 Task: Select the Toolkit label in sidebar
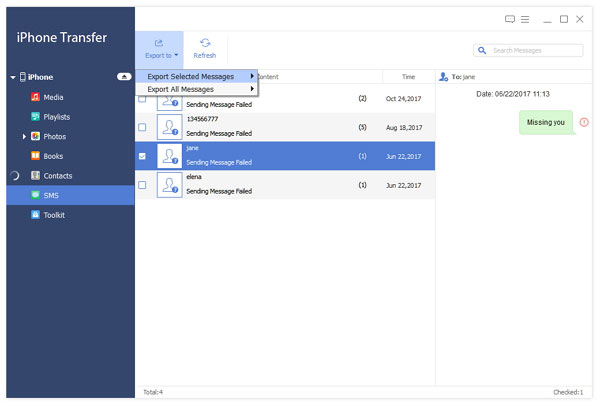[x=54, y=215]
